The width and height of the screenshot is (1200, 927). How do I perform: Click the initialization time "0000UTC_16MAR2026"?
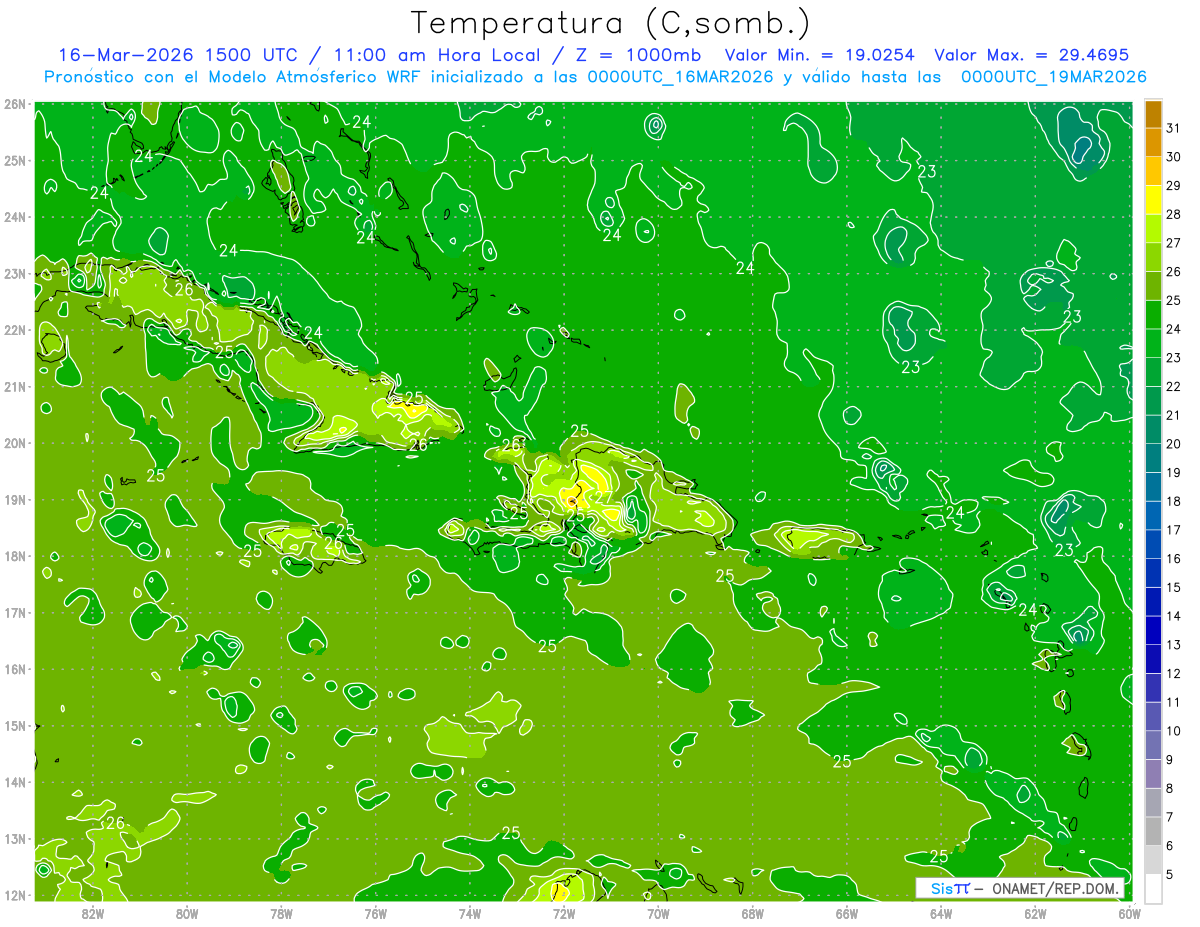click(x=678, y=77)
